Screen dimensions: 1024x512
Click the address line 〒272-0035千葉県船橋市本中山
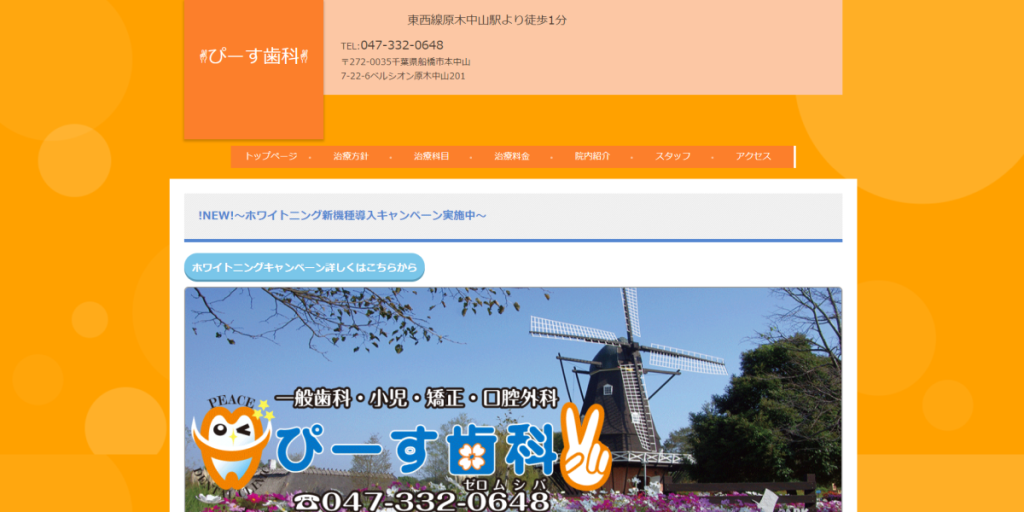tap(406, 62)
